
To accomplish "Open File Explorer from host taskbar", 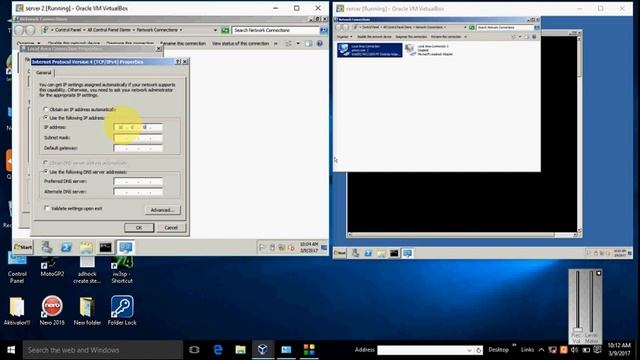I will [x=240, y=350].
